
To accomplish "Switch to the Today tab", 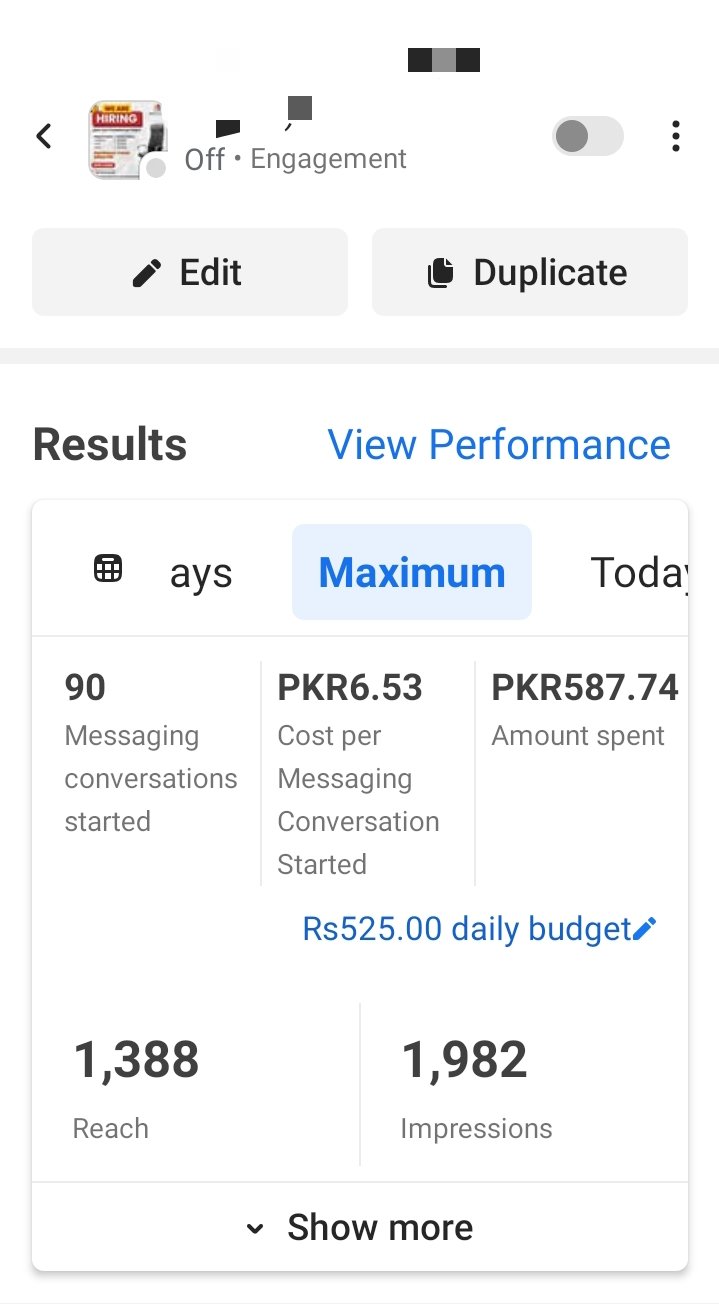I will coord(638,573).
